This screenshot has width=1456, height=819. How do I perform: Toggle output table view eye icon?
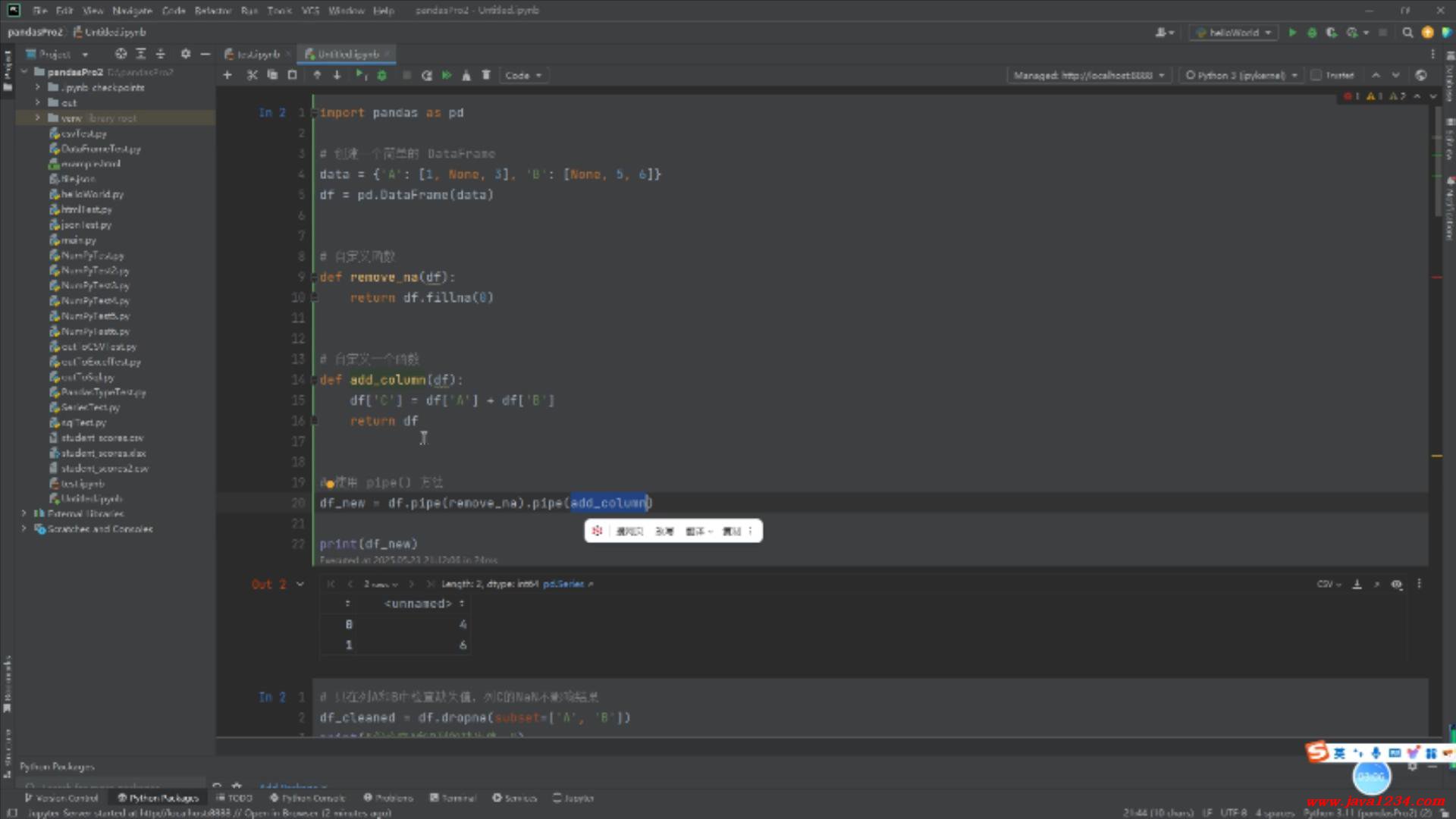point(1397,584)
